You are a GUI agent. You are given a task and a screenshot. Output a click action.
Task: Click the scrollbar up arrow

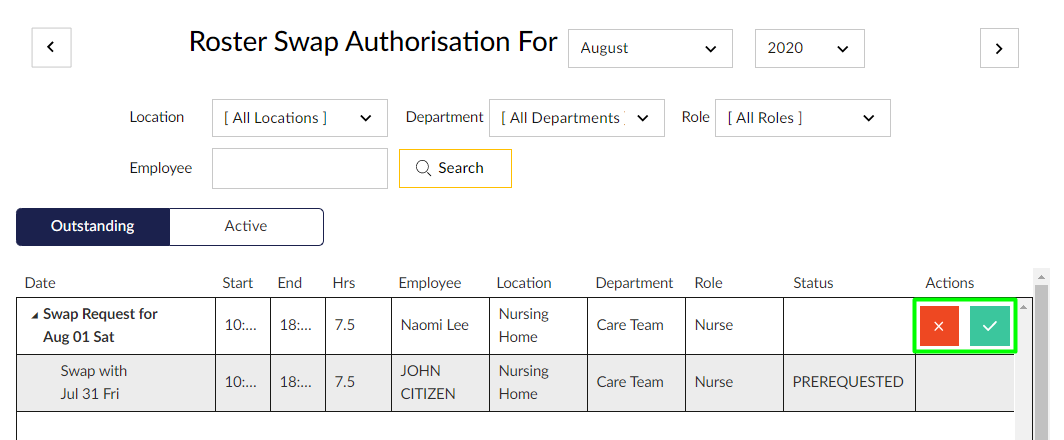1041,275
